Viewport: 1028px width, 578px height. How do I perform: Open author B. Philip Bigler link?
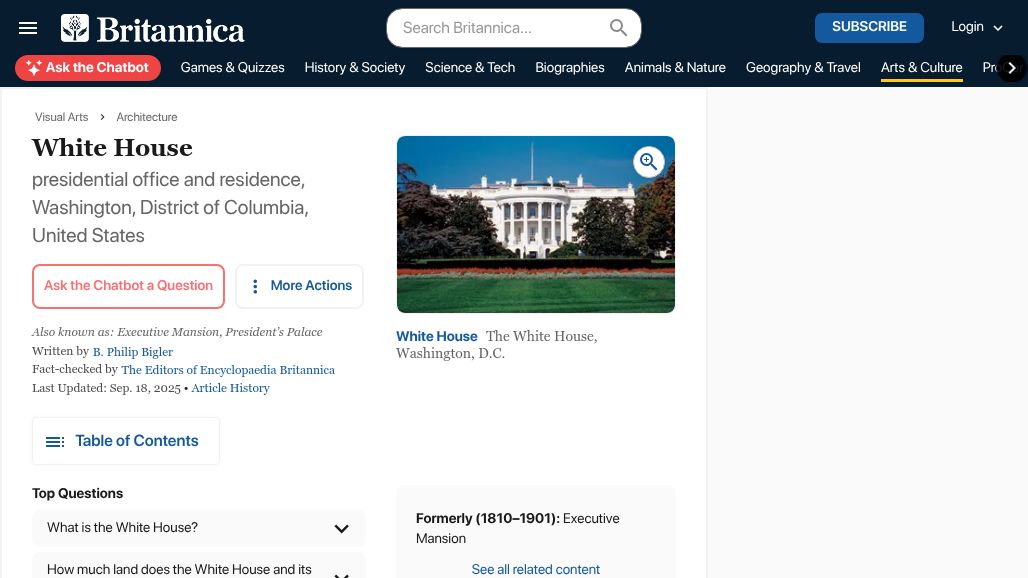(133, 352)
